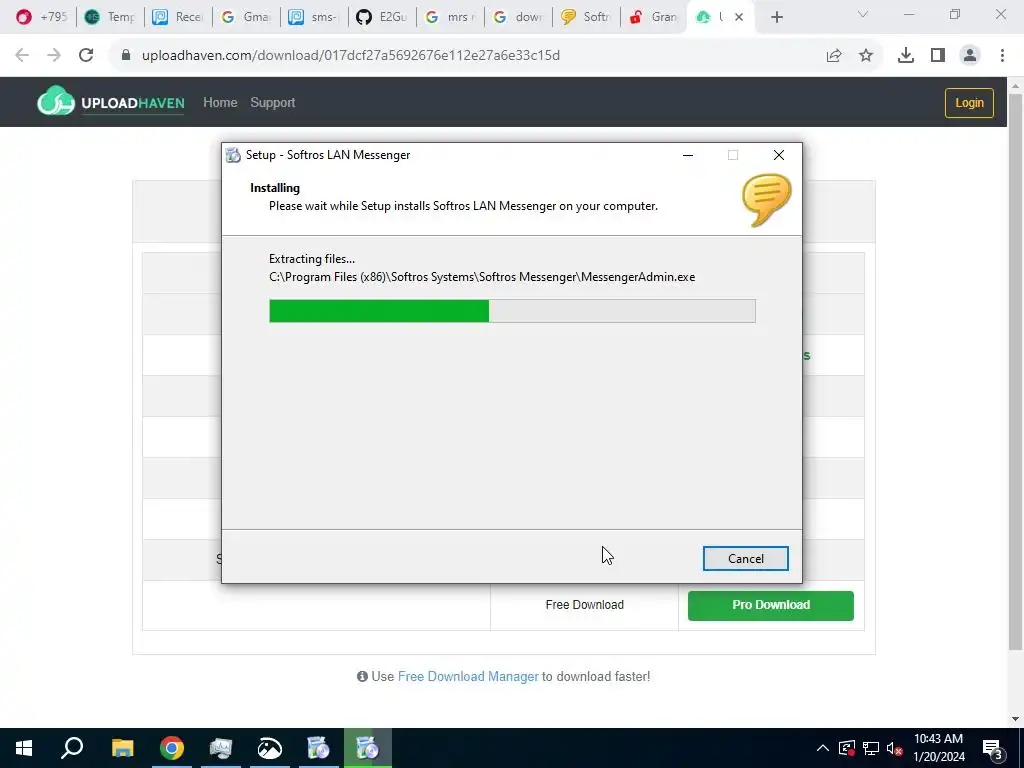1024x768 pixels.
Task: Open the notification center
Action: [993, 748]
